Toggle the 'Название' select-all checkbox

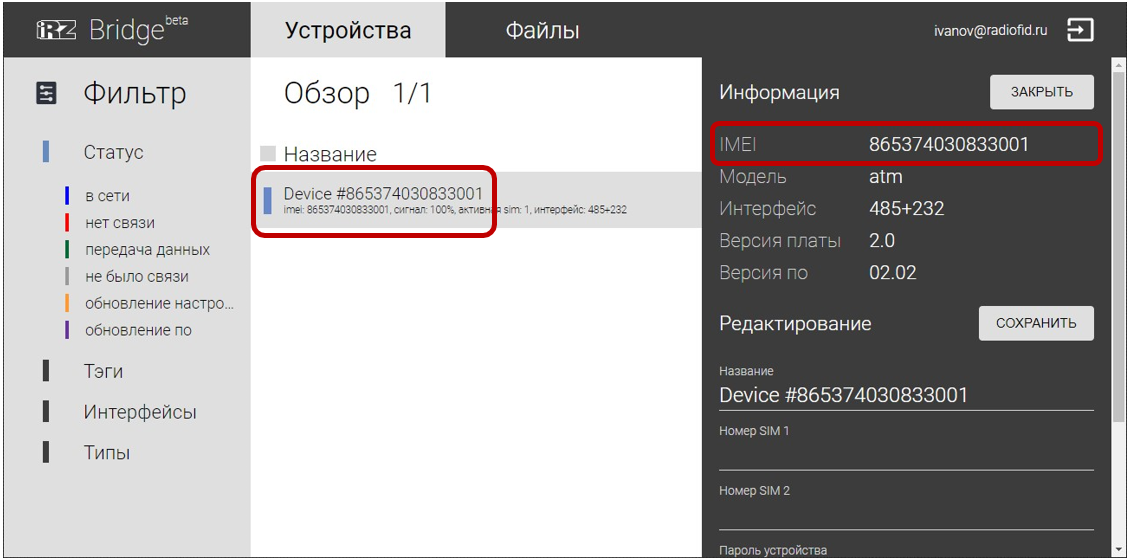click(x=268, y=154)
